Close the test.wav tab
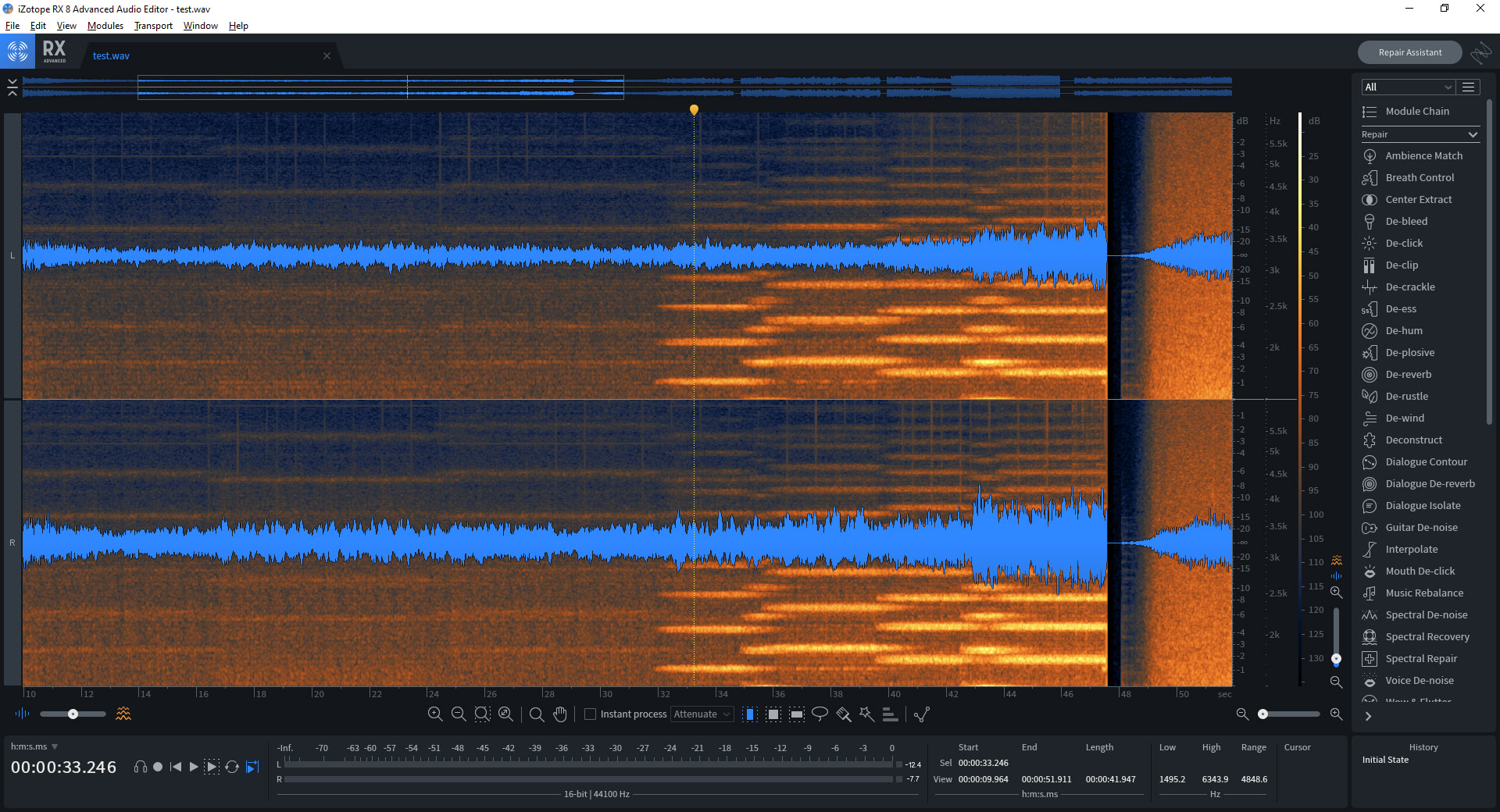 coord(327,55)
